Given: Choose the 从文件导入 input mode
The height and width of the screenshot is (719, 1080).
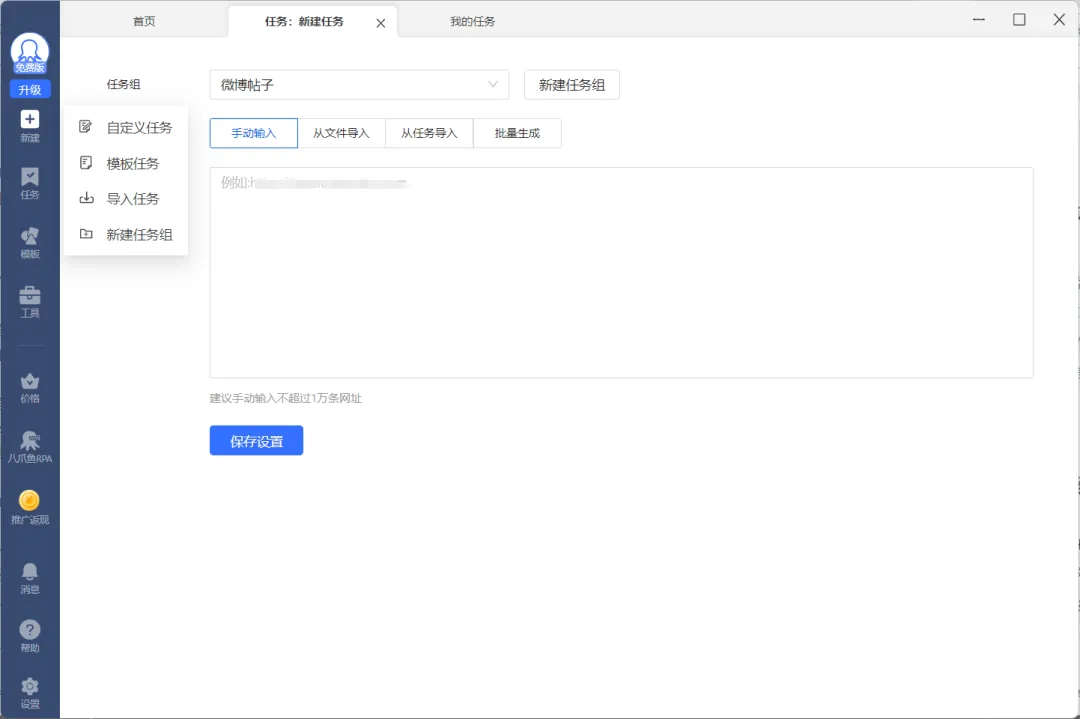Looking at the screenshot, I should click(342, 133).
